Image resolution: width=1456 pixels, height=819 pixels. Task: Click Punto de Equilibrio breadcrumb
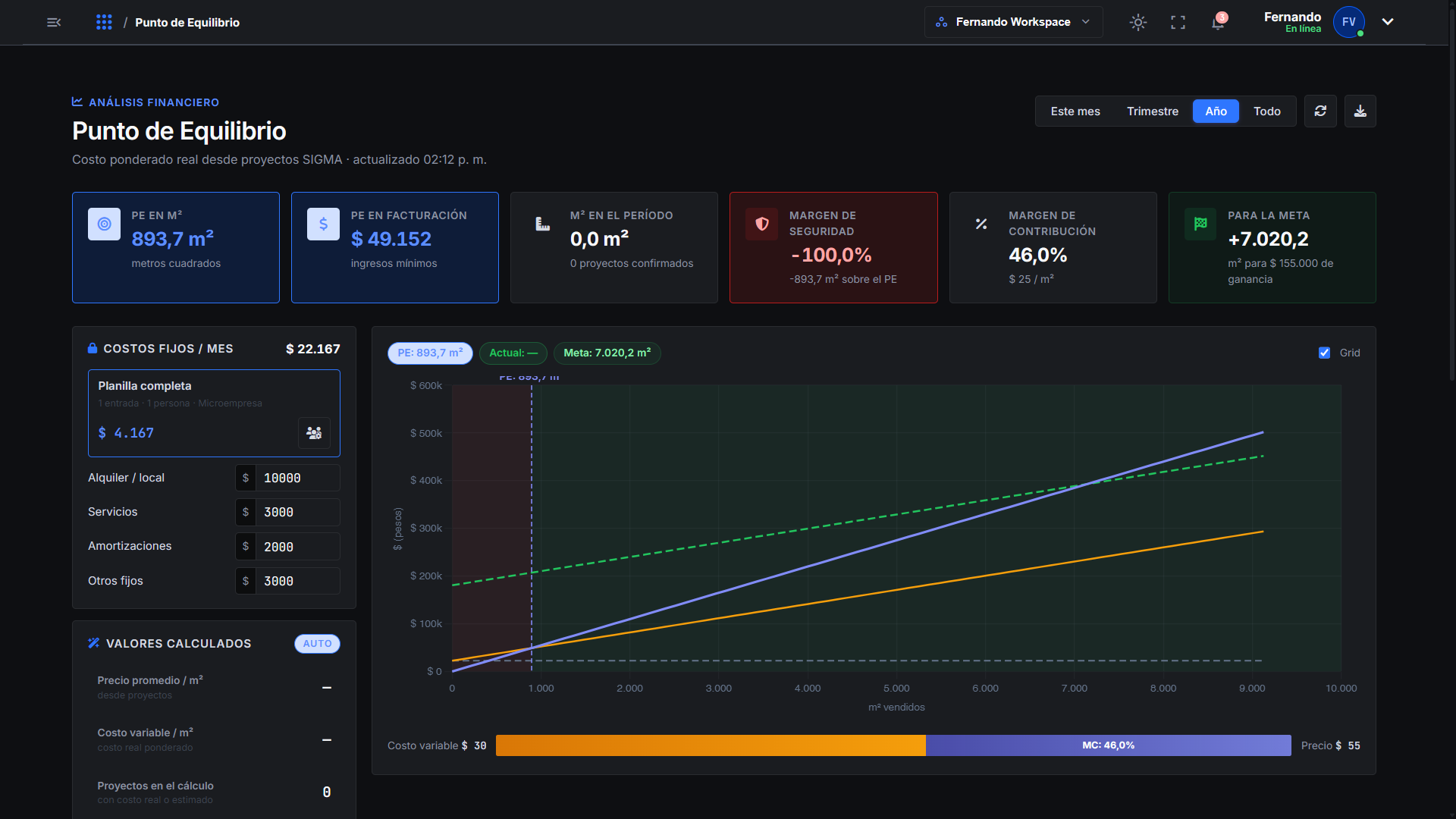(187, 23)
